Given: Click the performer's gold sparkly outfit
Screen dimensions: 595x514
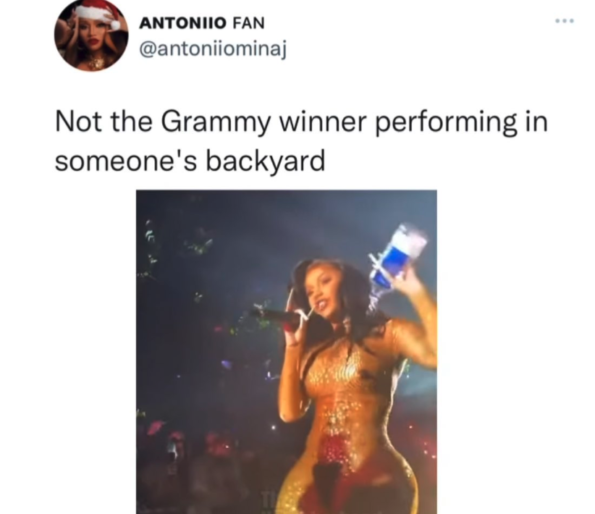Looking at the screenshot, I should [343, 410].
